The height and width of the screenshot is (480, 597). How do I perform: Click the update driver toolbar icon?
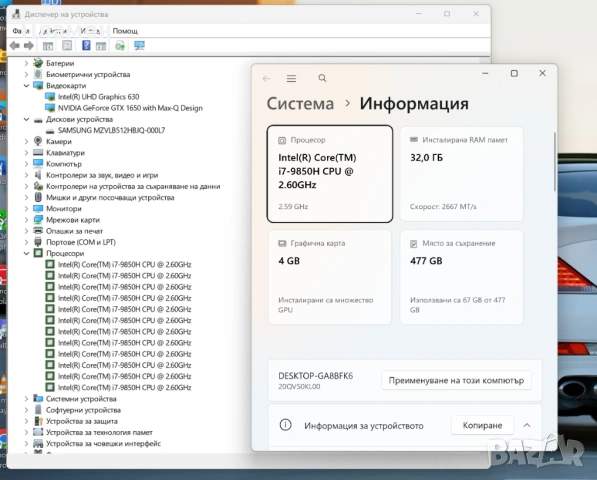(120, 46)
